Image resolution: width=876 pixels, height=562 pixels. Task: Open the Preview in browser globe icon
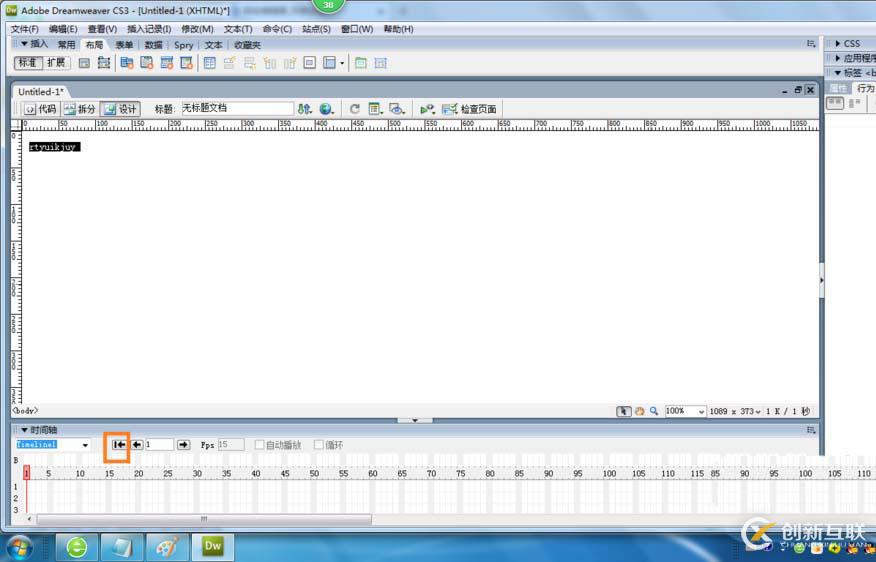tap(326, 109)
